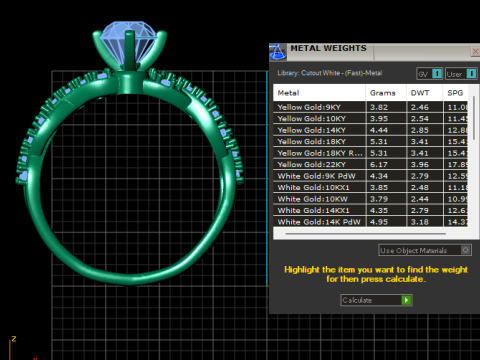
Task: Click the 3.96 DWT value
Action: [420, 165]
